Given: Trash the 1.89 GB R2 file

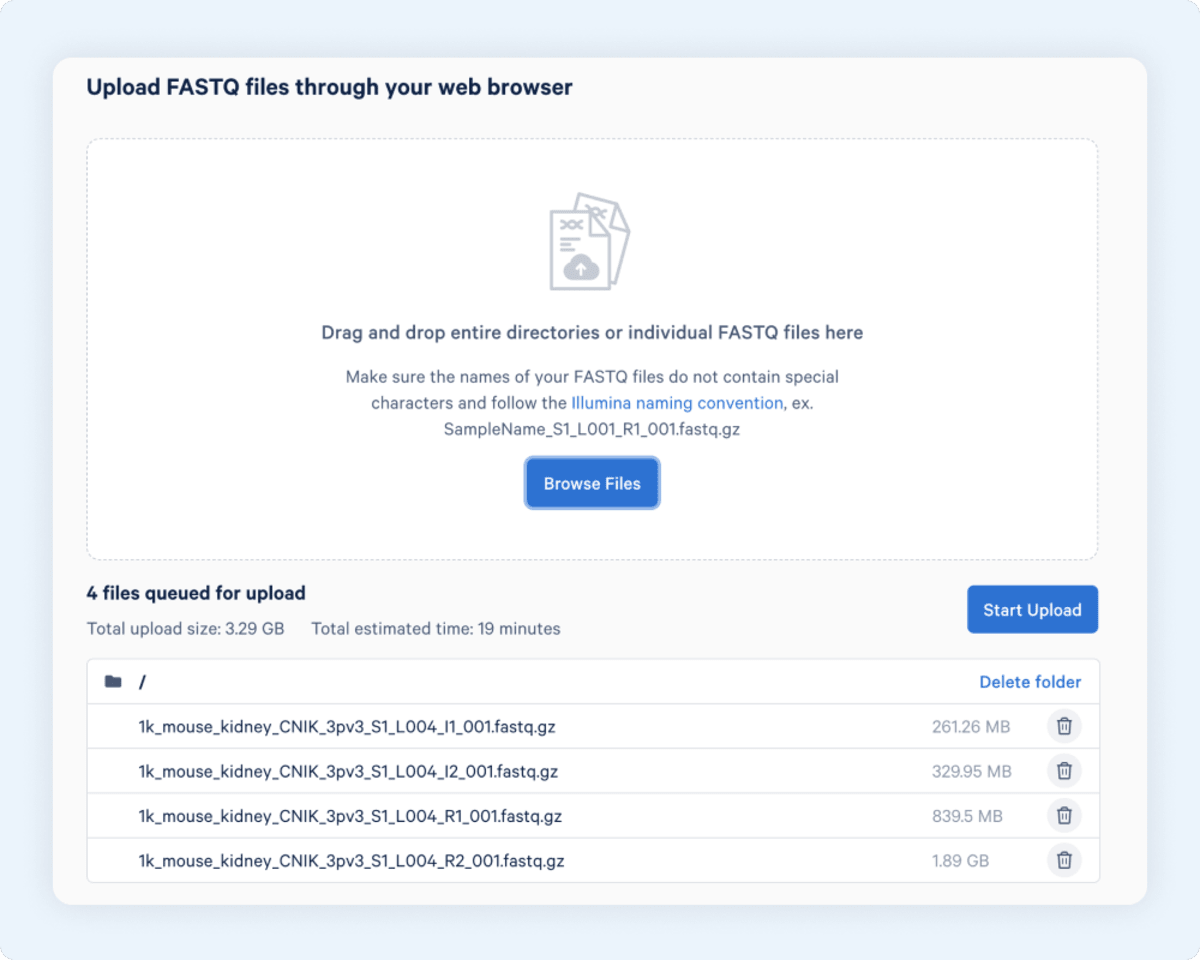Looking at the screenshot, I should [1064, 860].
